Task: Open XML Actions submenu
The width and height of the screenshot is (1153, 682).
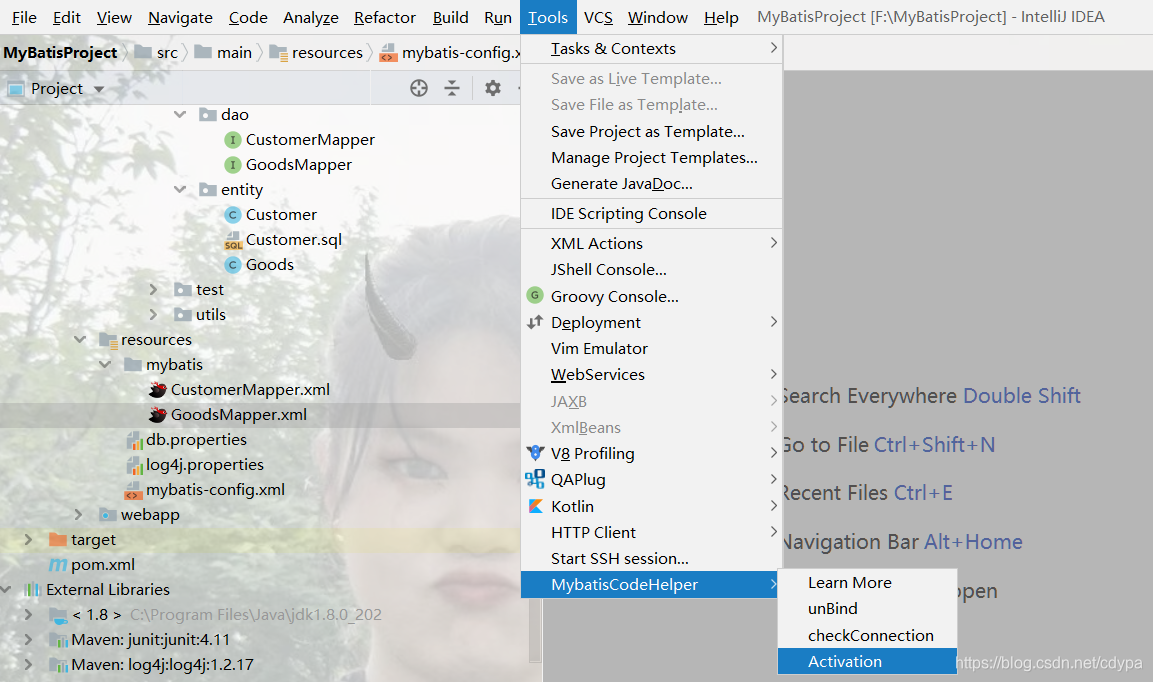Action: pos(652,244)
